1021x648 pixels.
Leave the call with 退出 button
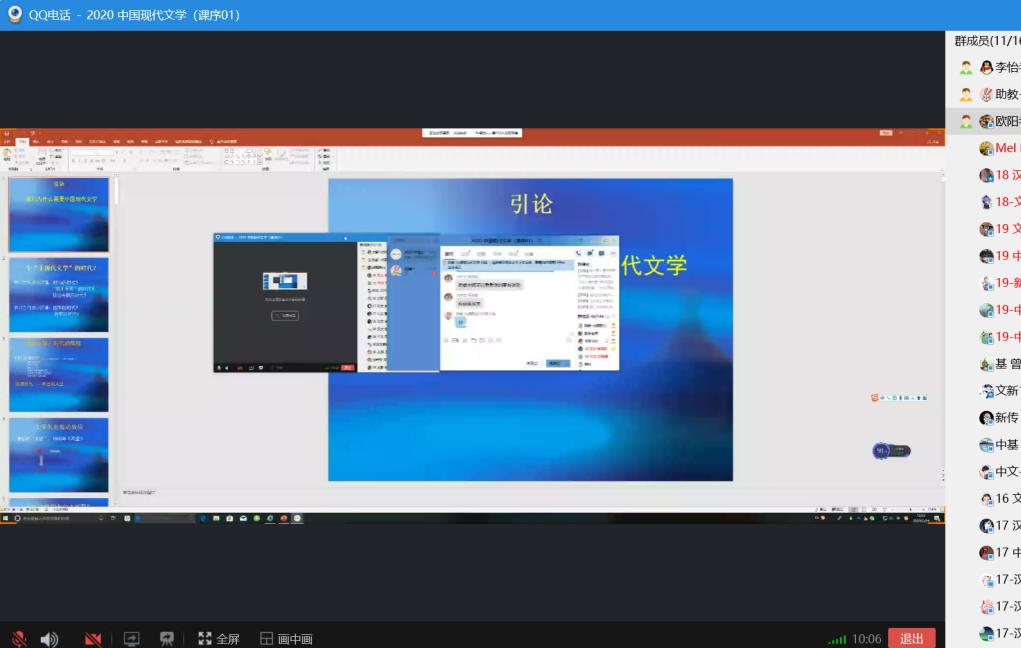click(x=911, y=638)
